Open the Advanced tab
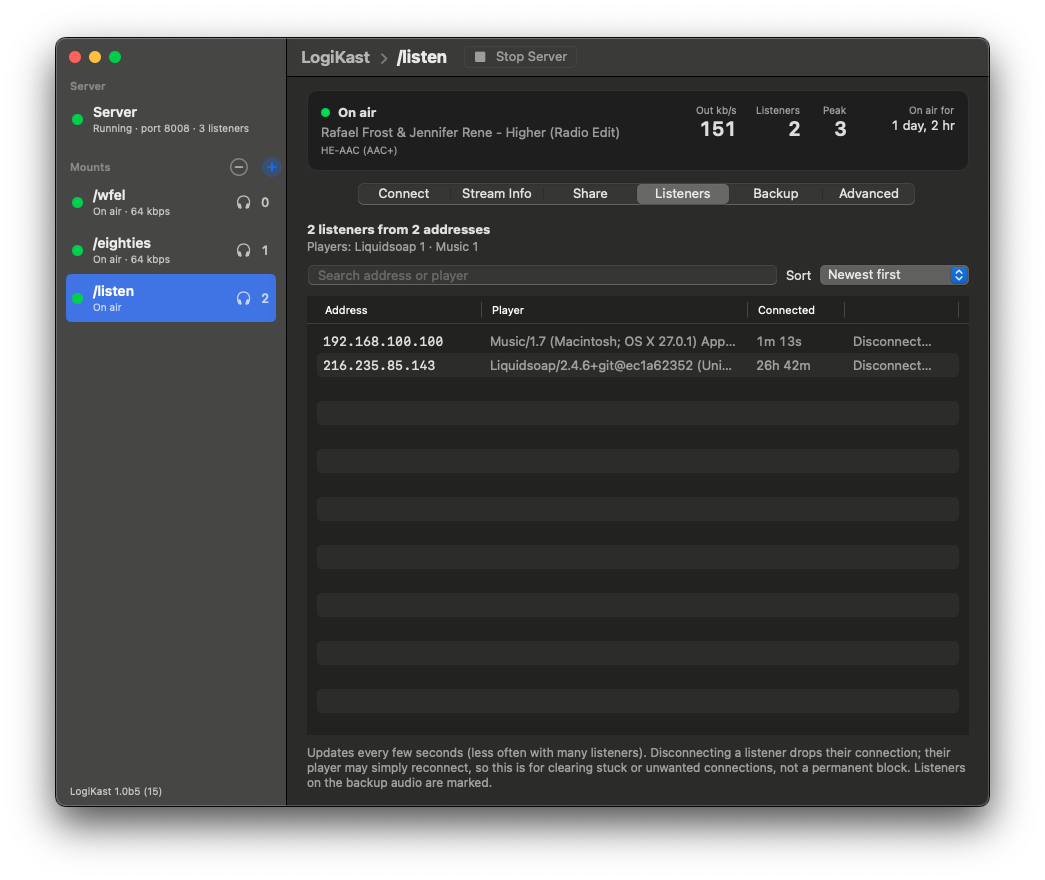Screen dimensions: 1045x880 [868, 193]
